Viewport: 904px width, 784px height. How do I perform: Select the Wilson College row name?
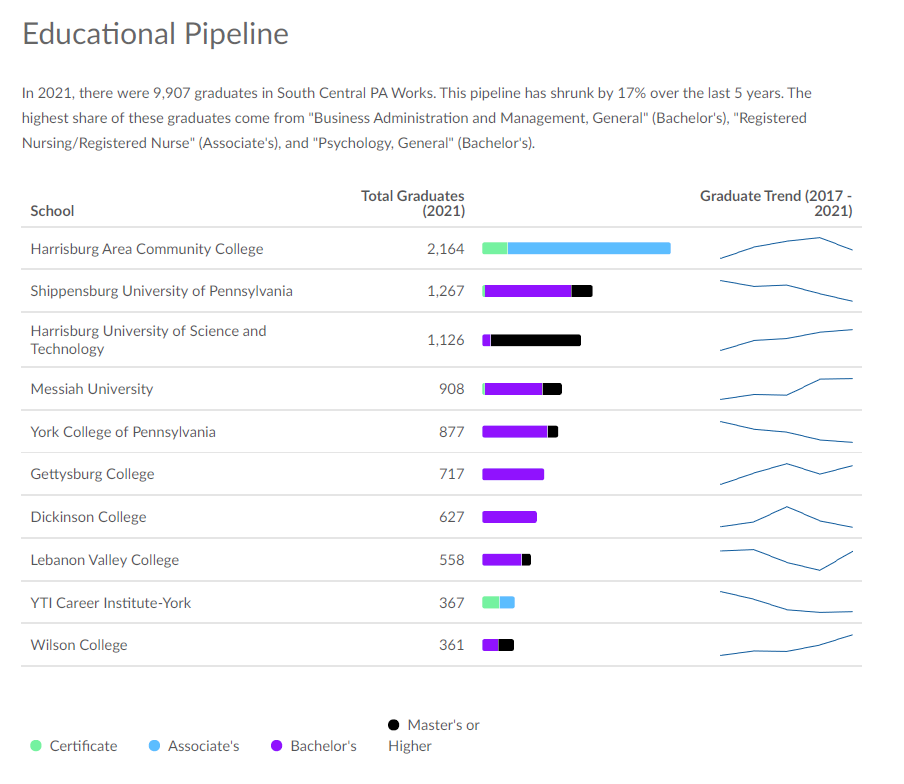79,645
